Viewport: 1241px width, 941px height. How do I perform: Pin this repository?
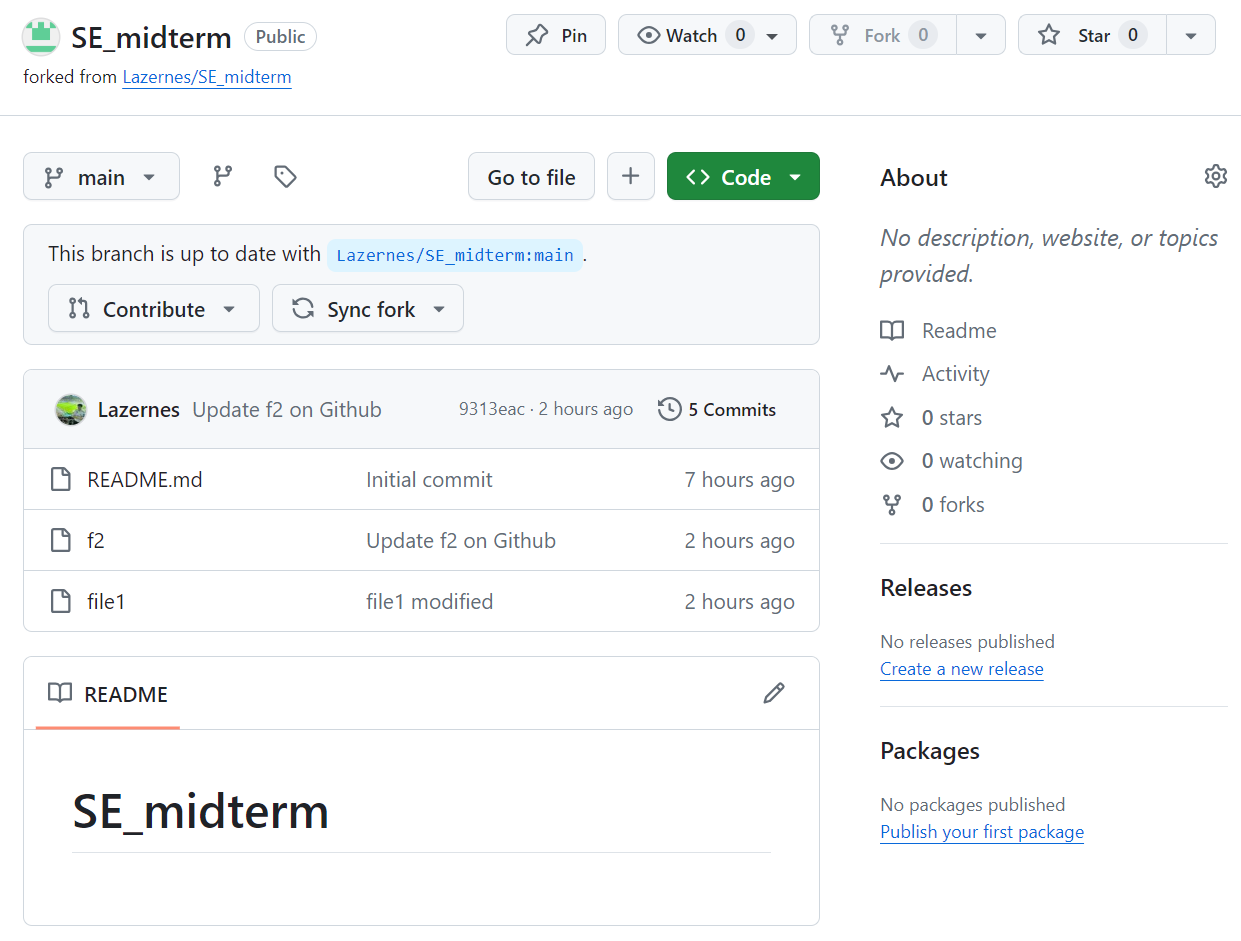[556, 35]
